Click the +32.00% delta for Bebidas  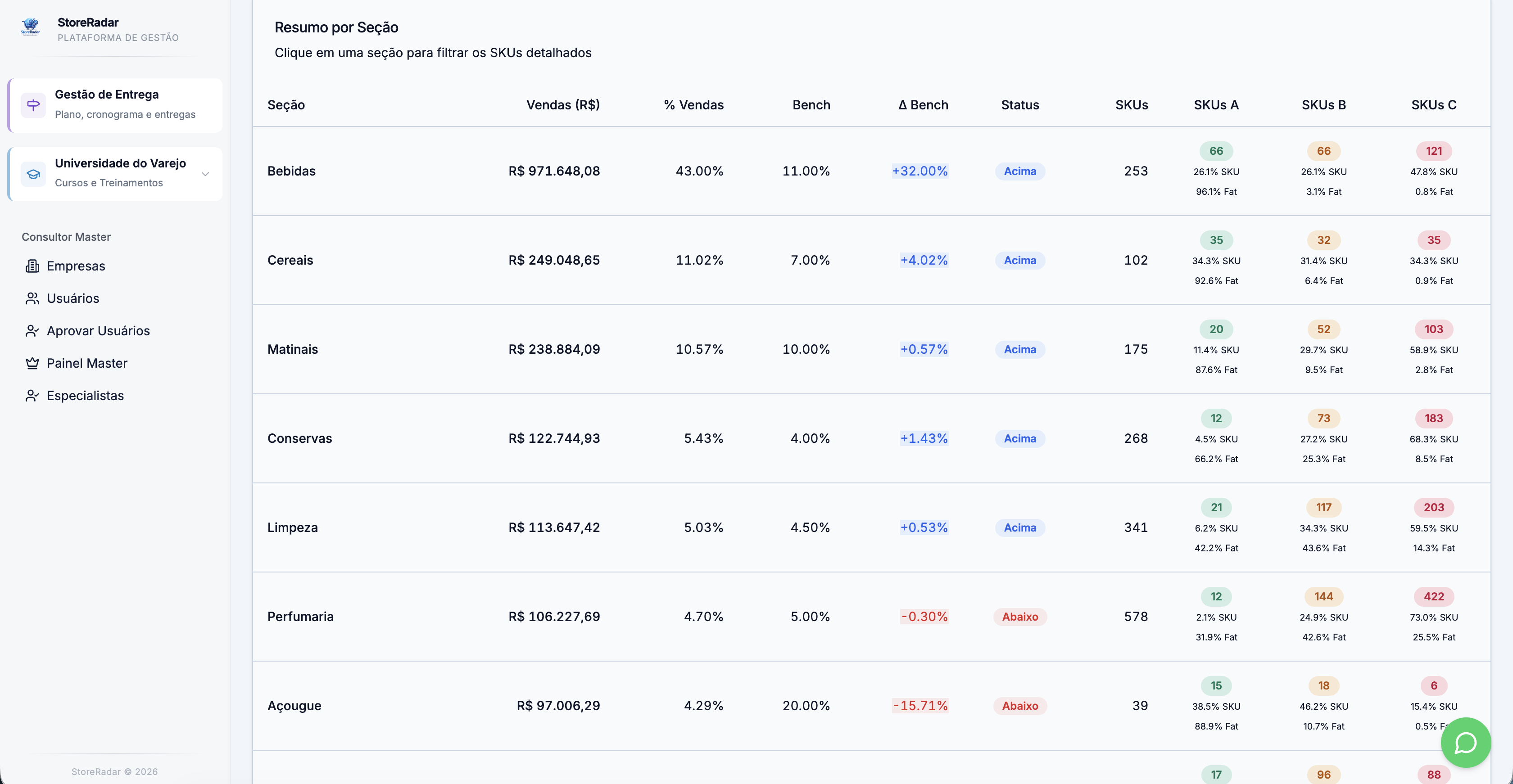[x=920, y=171]
